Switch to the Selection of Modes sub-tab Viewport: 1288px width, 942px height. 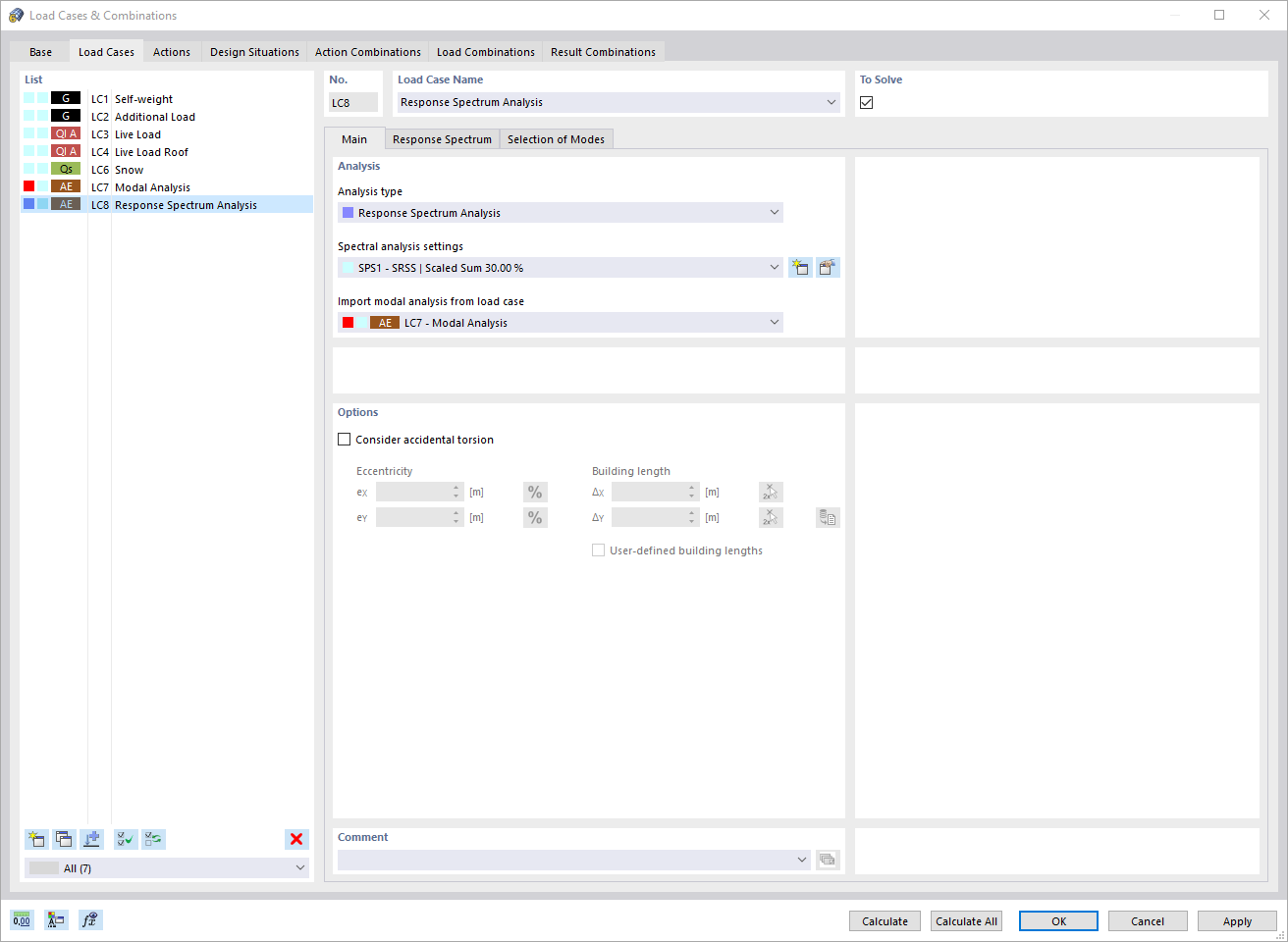556,139
